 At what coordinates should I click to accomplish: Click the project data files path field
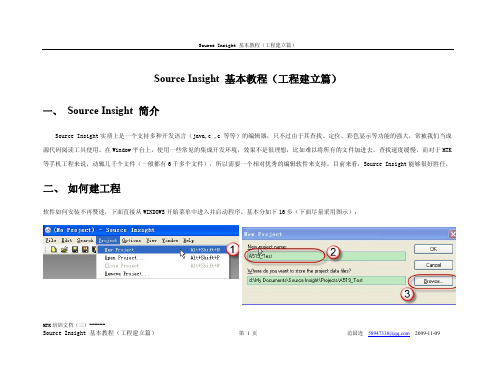click(326, 280)
